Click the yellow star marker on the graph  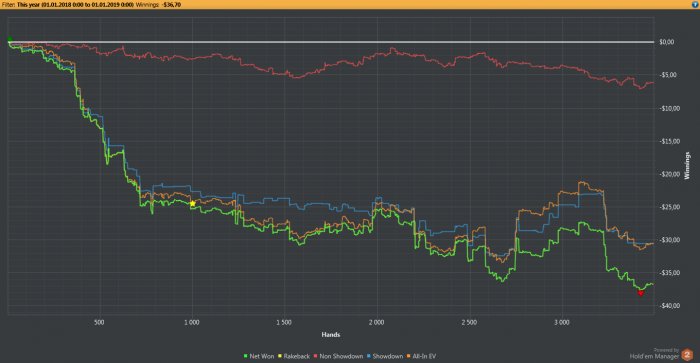coord(192,204)
